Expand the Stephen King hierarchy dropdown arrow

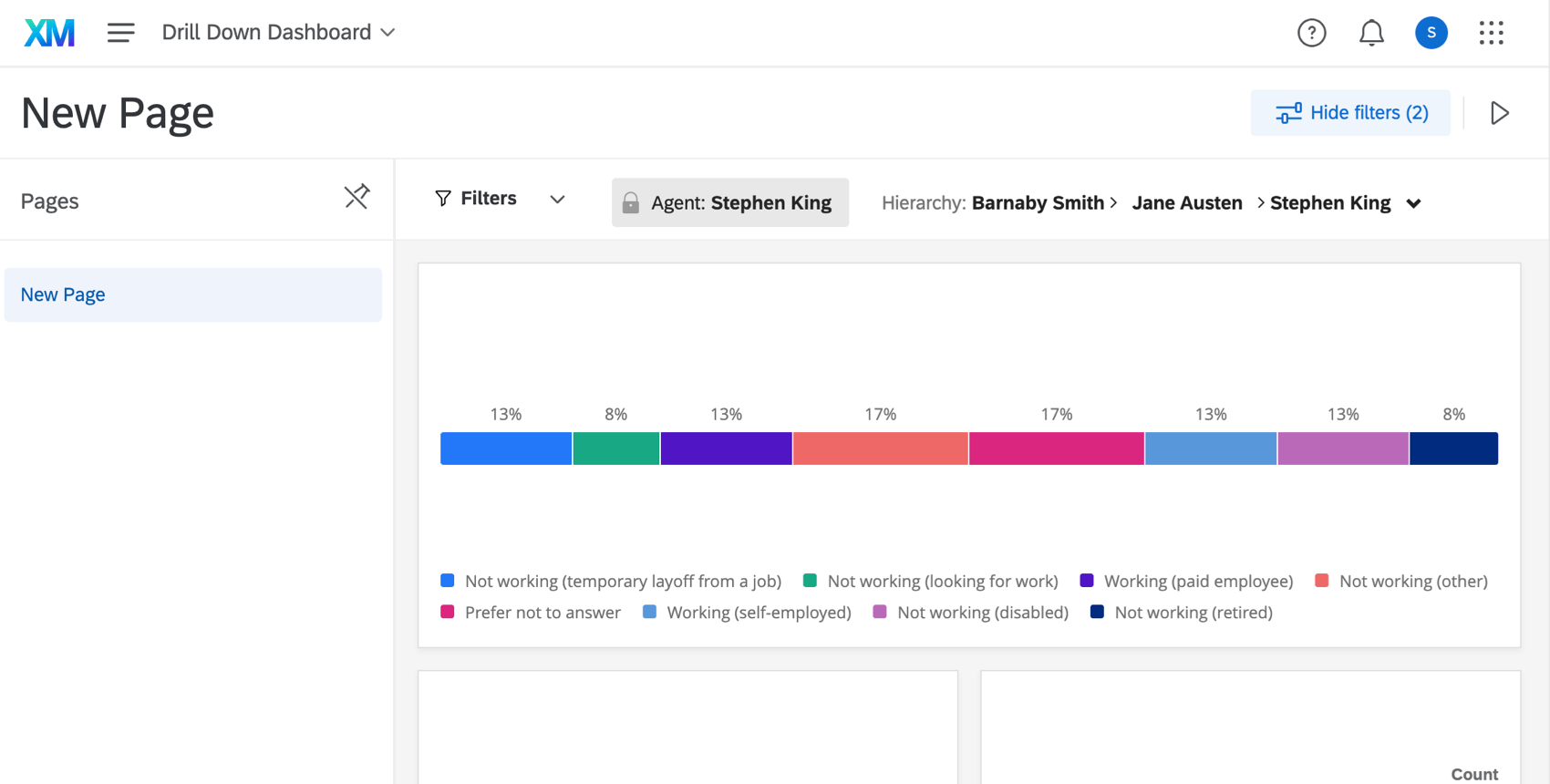pos(1413,203)
